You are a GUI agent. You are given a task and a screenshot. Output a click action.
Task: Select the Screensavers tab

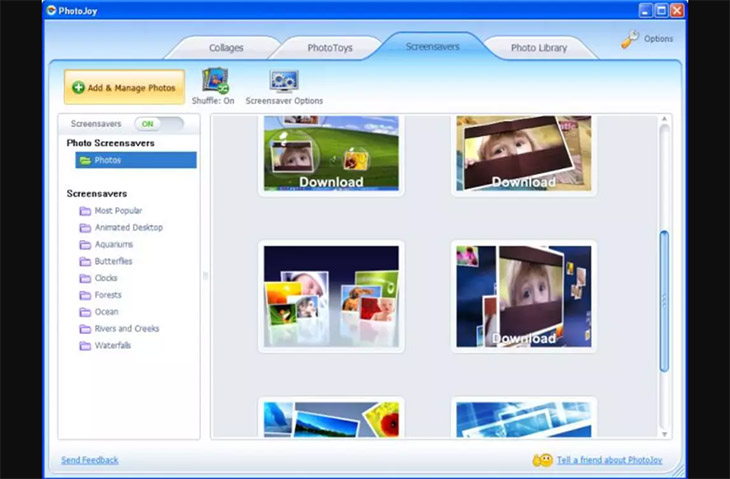433,47
